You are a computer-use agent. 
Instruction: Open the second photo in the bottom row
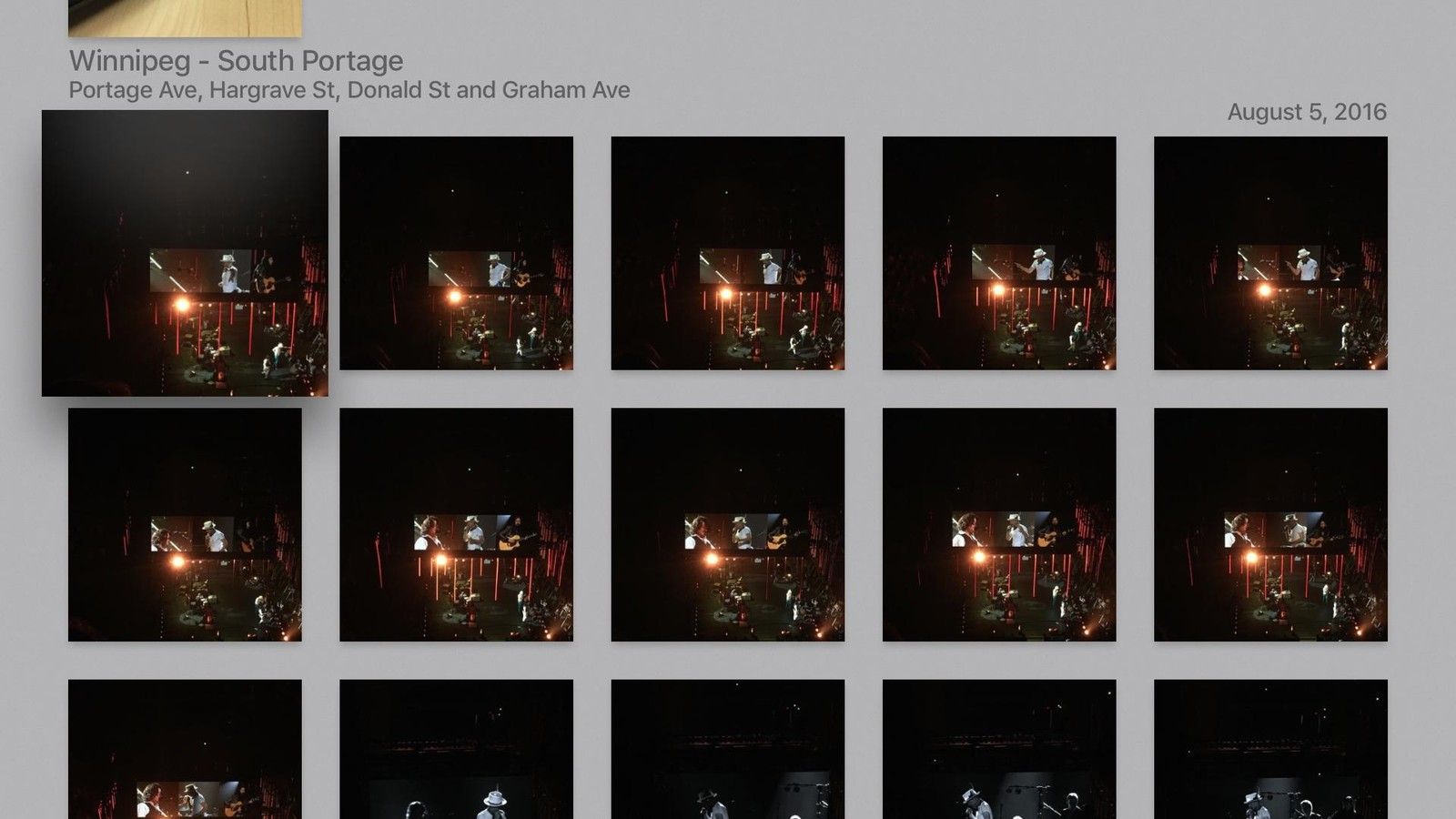click(456, 749)
